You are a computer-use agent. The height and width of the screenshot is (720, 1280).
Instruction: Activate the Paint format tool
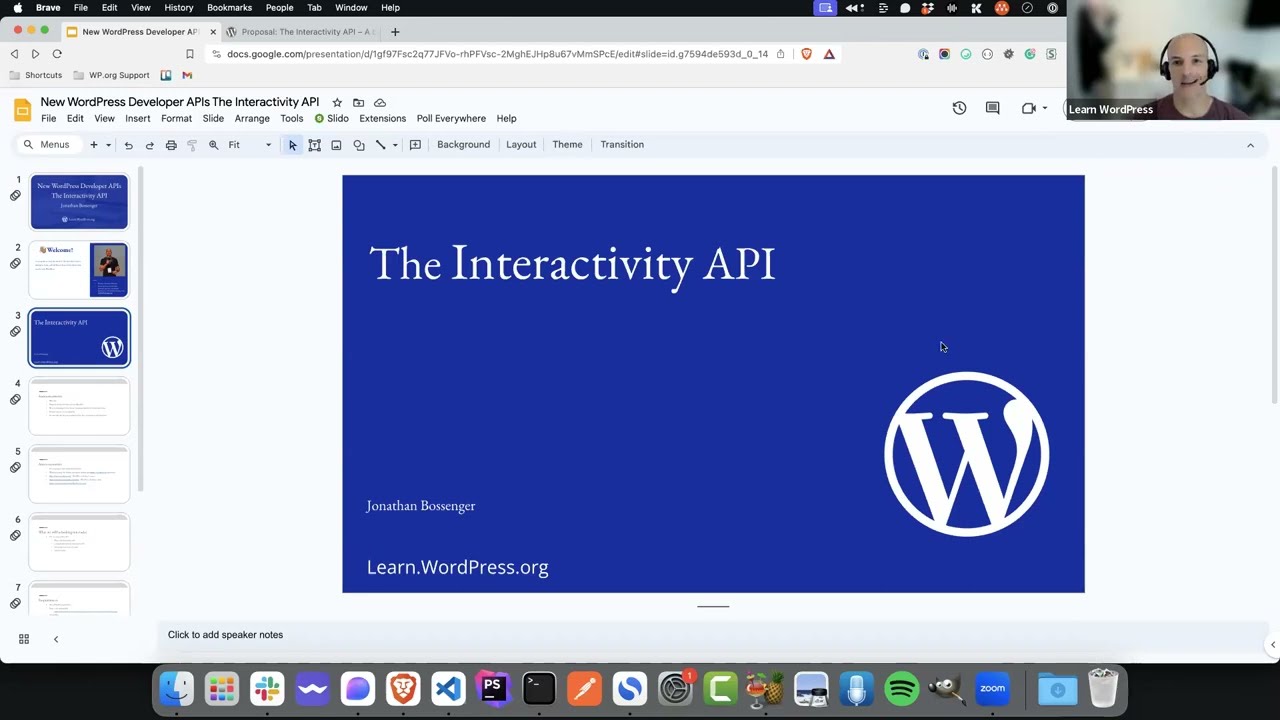(192, 145)
